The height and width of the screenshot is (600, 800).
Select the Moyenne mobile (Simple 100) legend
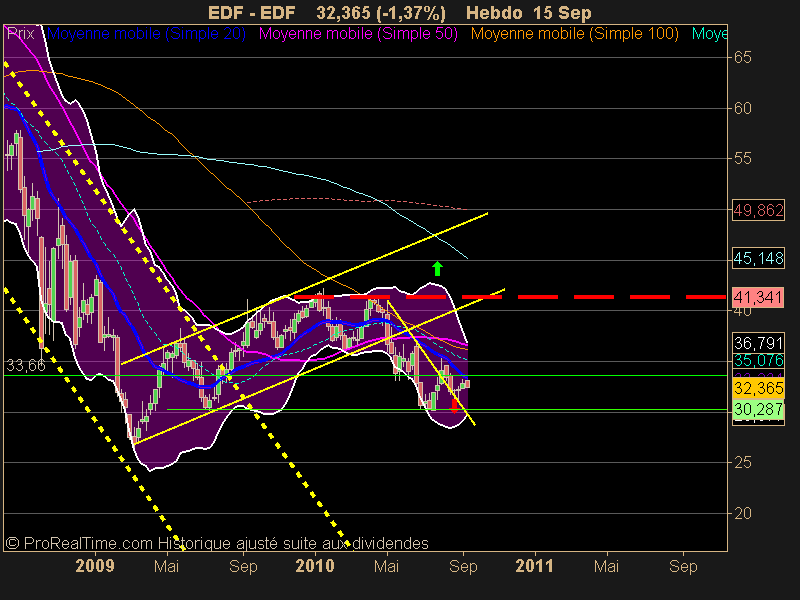coord(575,34)
